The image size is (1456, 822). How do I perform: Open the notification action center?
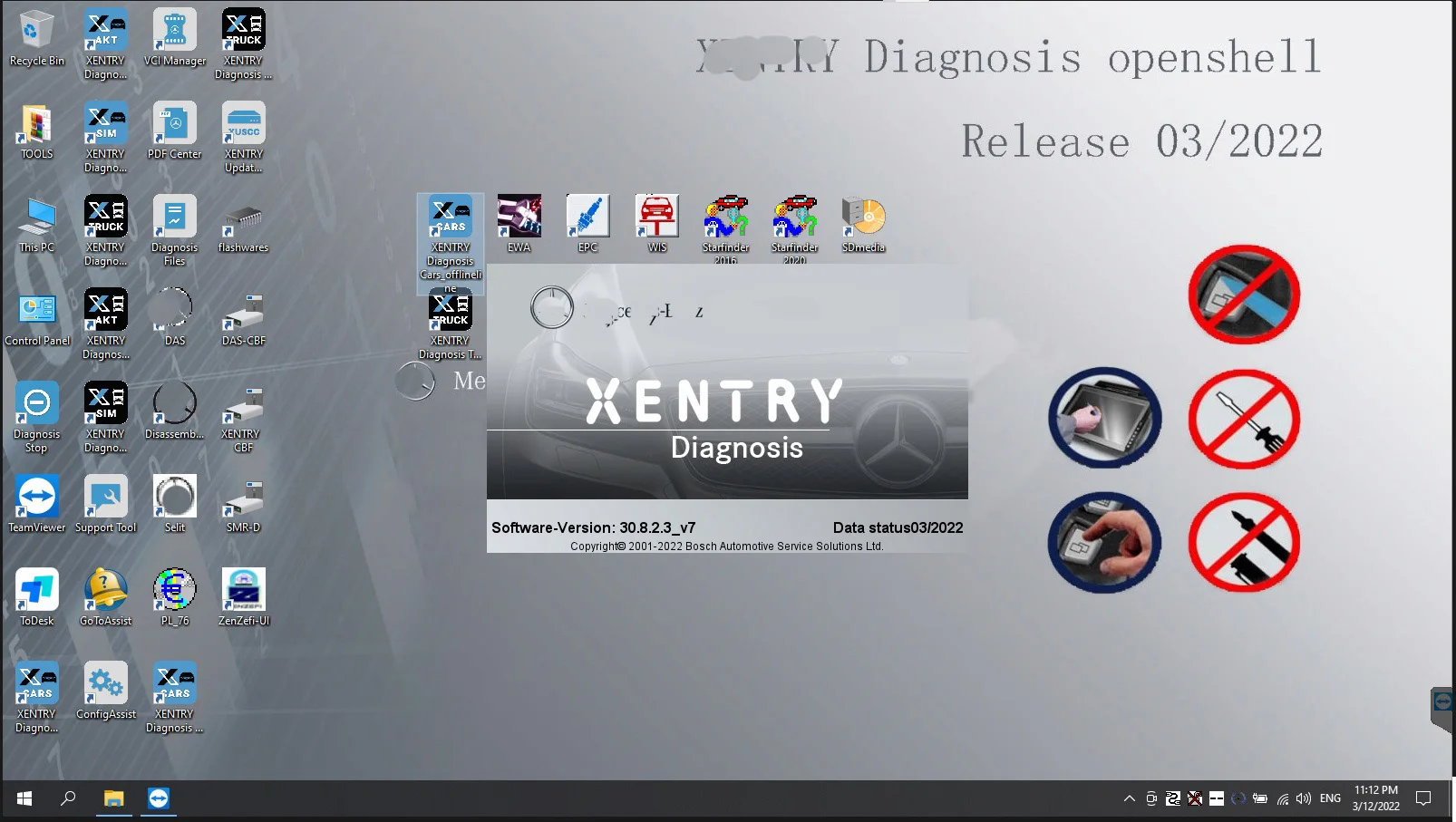click(x=1423, y=798)
